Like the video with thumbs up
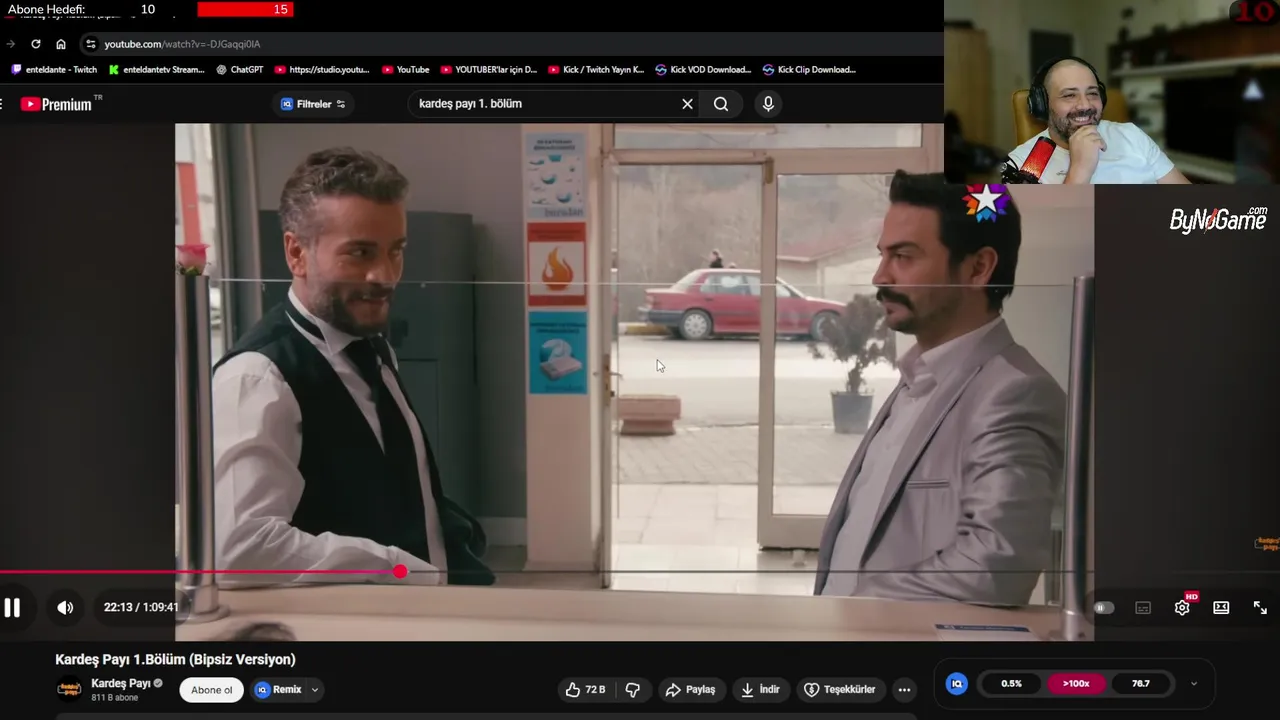 click(585, 689)
